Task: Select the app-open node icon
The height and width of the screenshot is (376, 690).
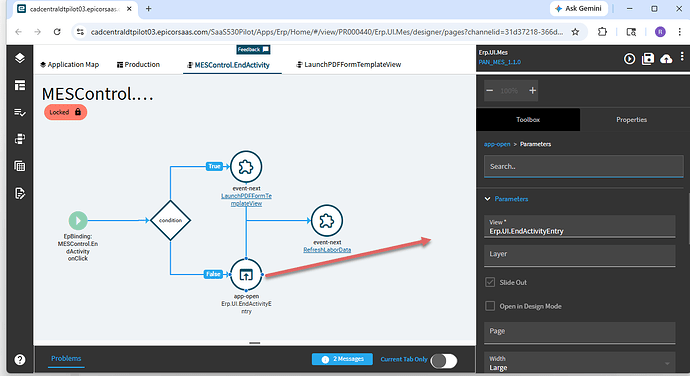Action: (246, 275)
